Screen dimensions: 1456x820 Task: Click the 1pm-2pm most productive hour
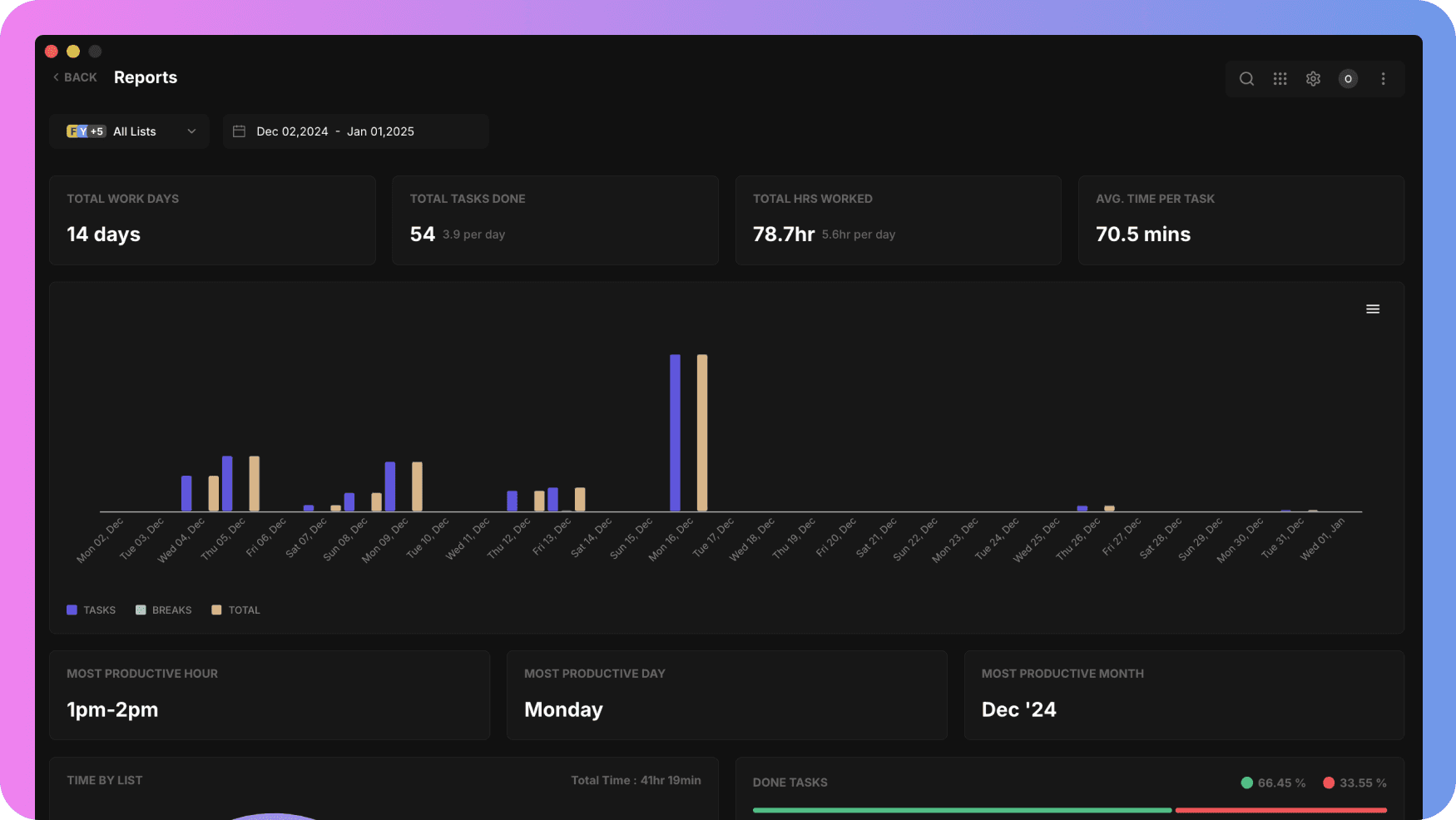(112, 709)
